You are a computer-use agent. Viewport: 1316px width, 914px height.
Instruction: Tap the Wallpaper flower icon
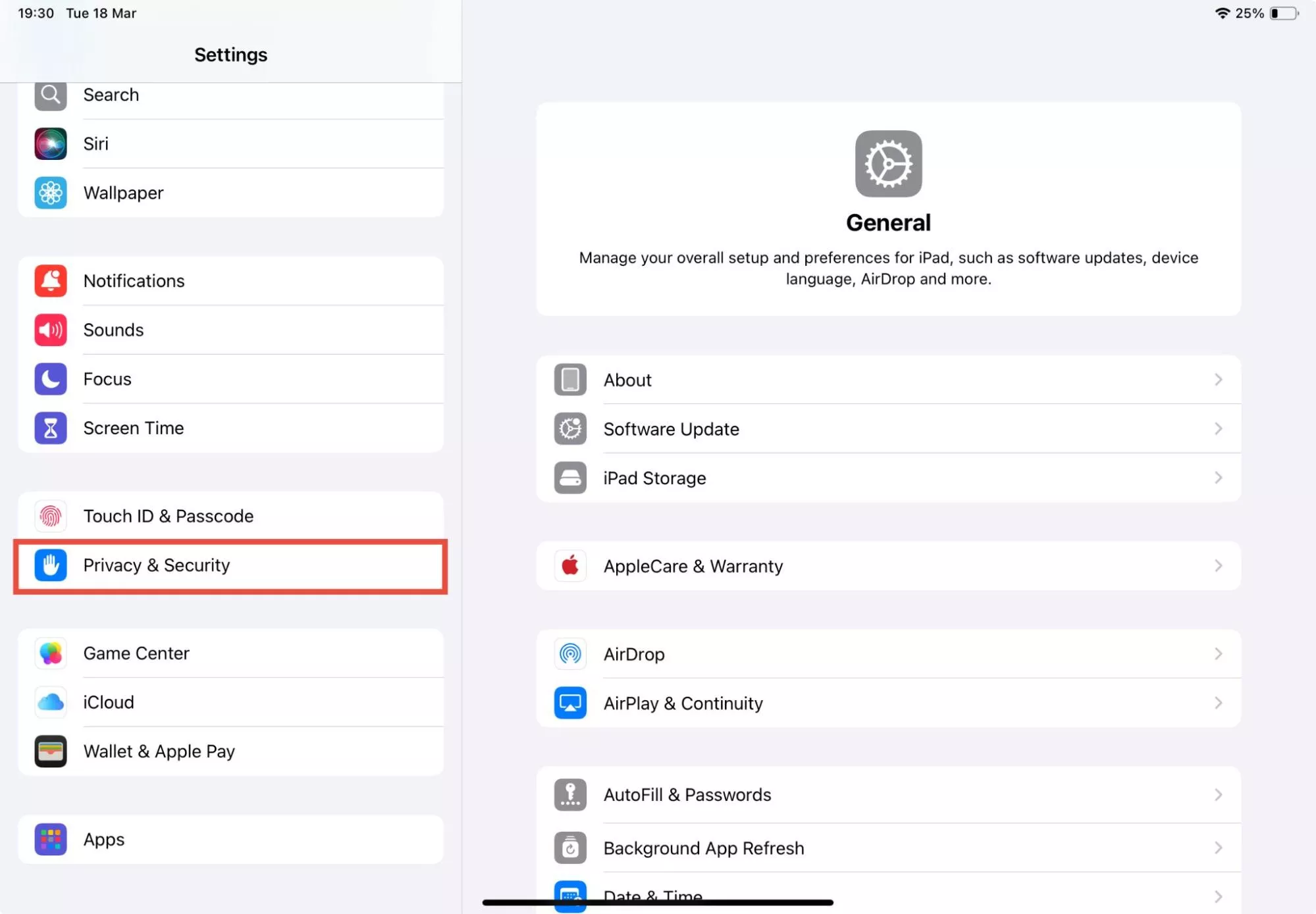pyautogui.click(x=51, y=193)
